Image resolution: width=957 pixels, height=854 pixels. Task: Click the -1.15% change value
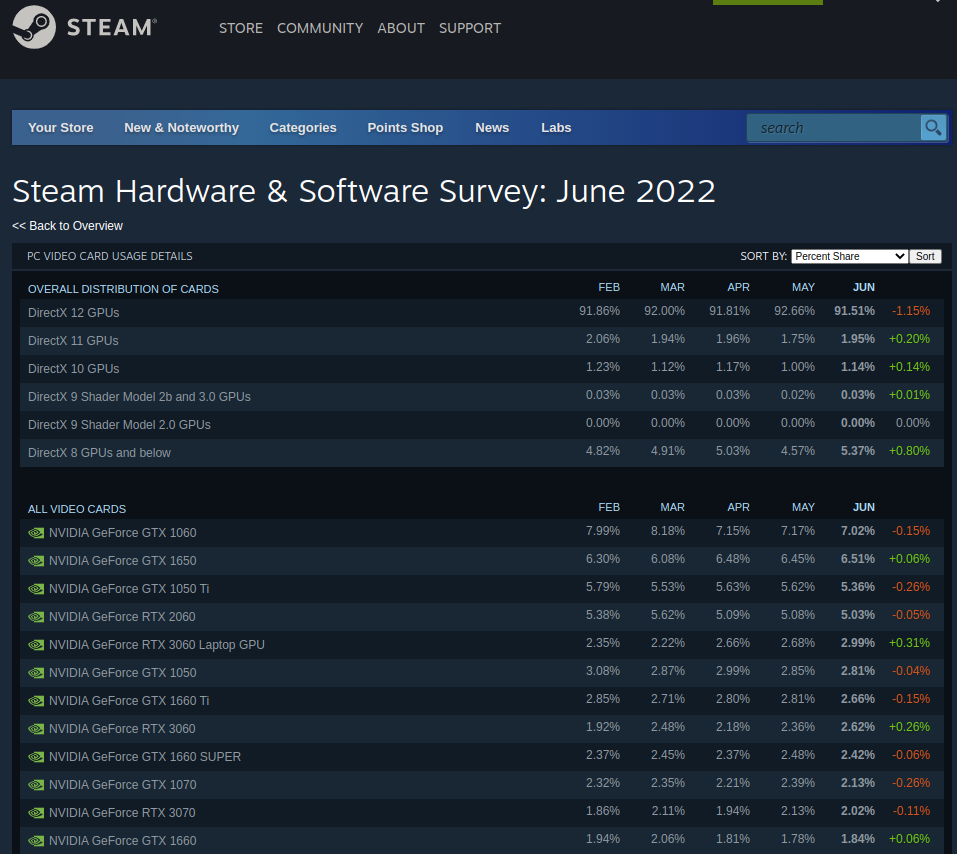(x=911, y=311)
